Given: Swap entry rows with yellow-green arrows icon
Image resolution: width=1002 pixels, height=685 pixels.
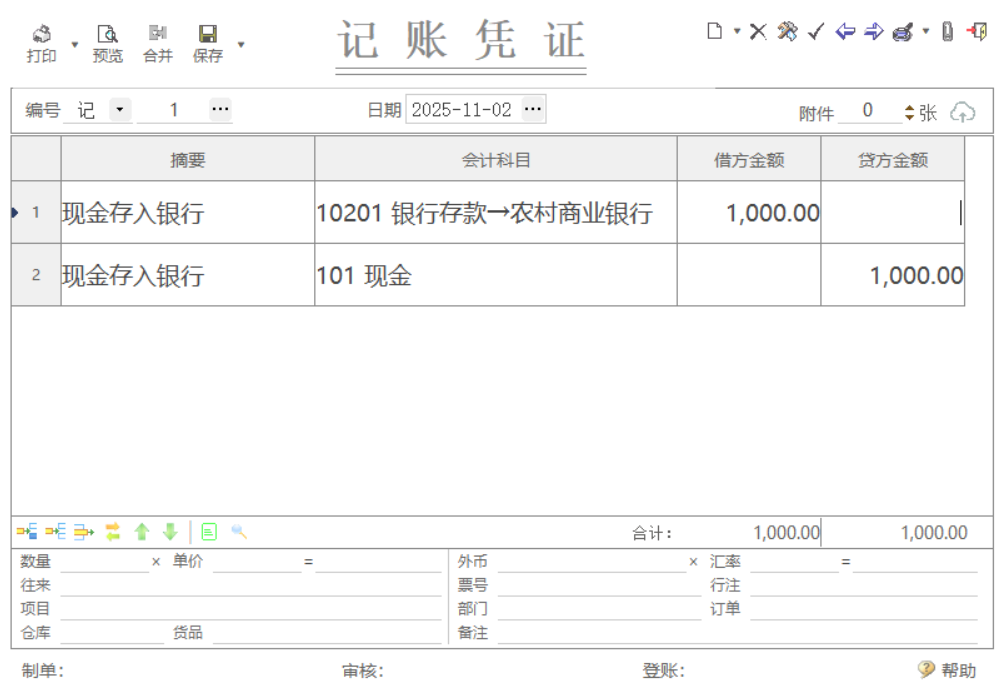Looking at the screenshot, I should pyautogui.click(x=113, y=532).
